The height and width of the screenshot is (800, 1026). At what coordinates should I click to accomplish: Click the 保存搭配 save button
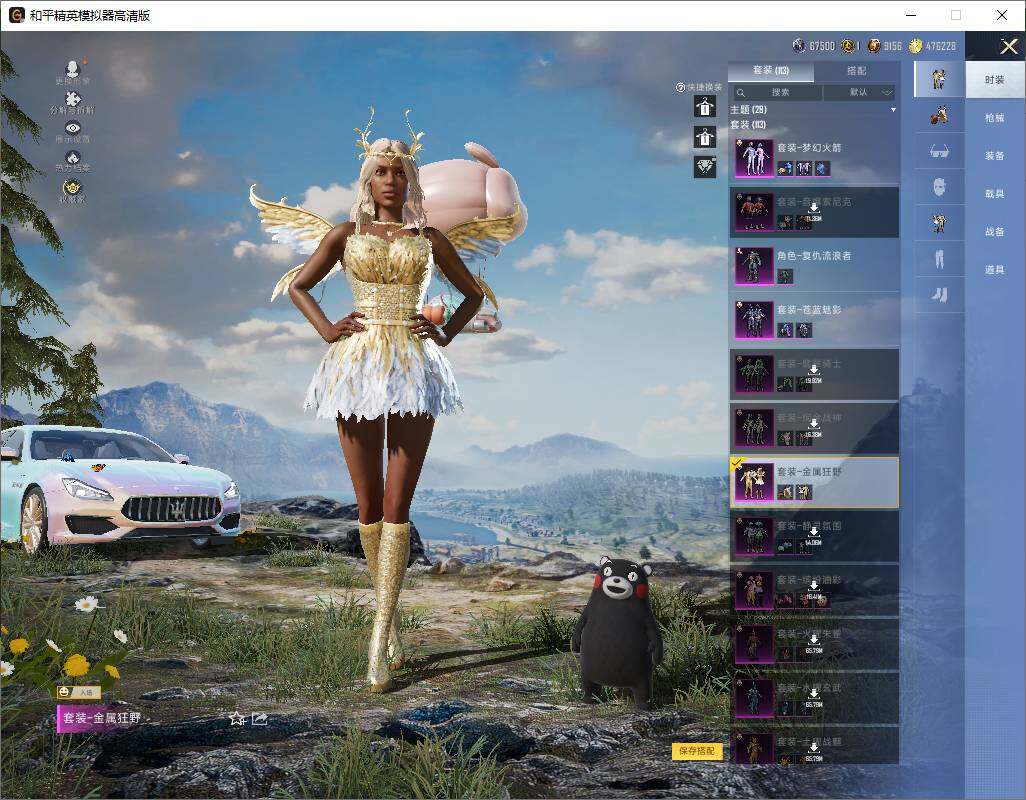click(696, 751)
